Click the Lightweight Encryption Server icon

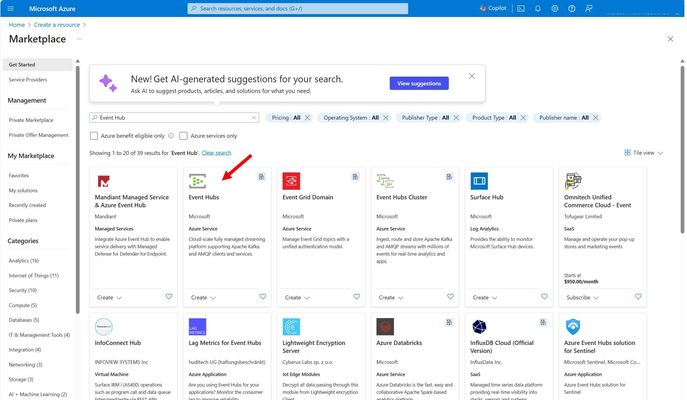click(291, 327)
